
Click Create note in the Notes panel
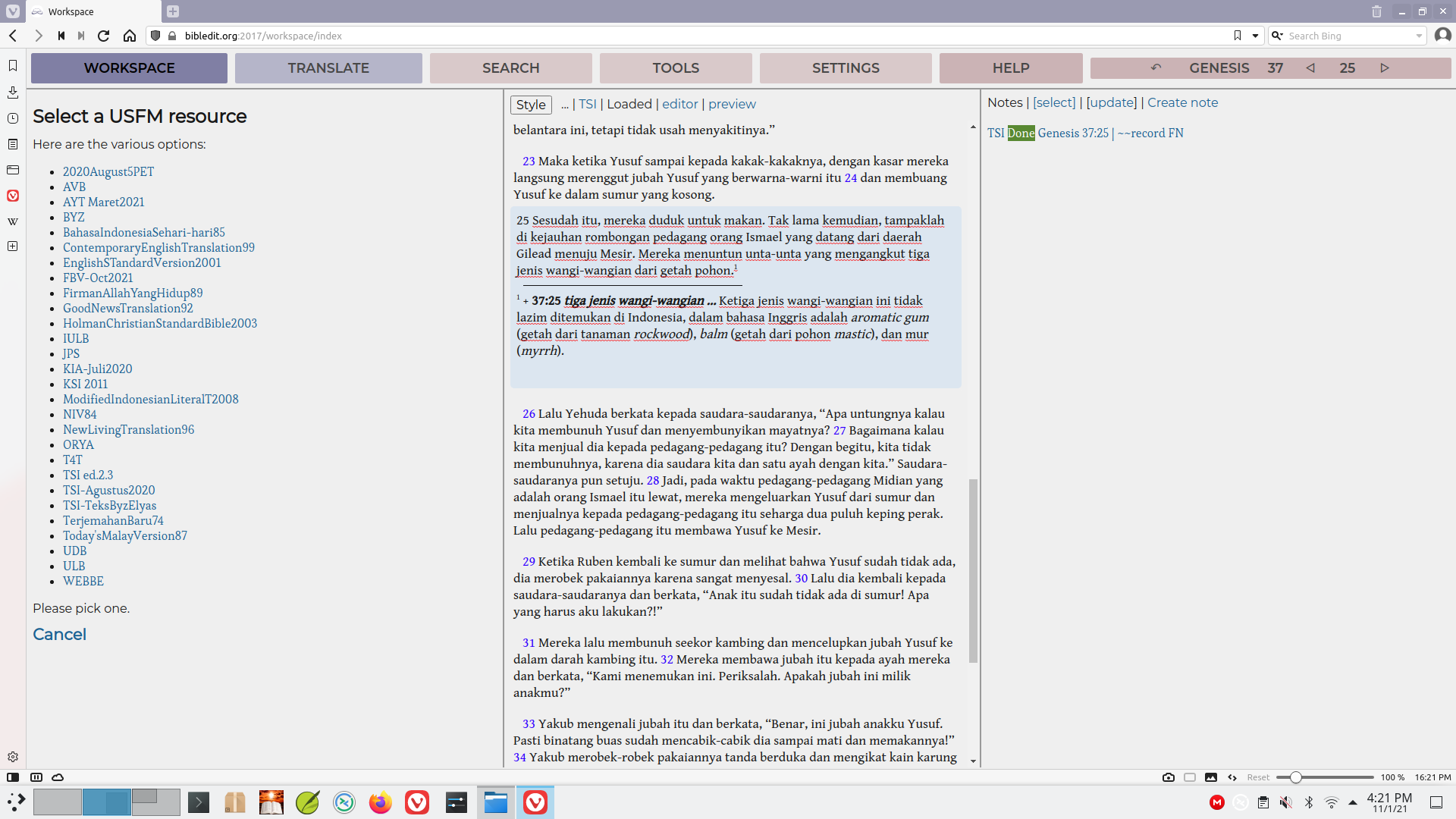1182,102
